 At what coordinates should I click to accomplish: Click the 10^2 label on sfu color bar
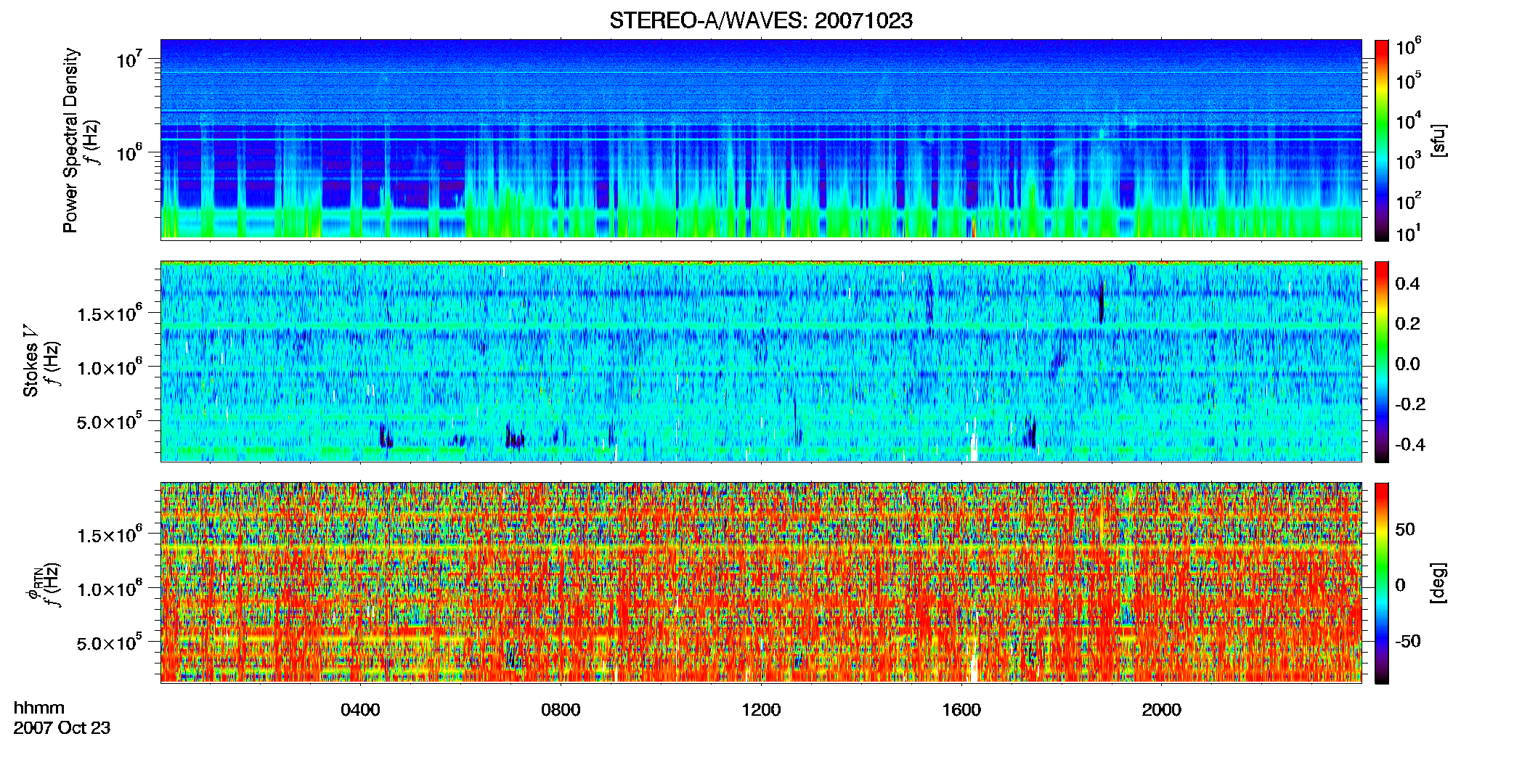(x=1409, y=200)
